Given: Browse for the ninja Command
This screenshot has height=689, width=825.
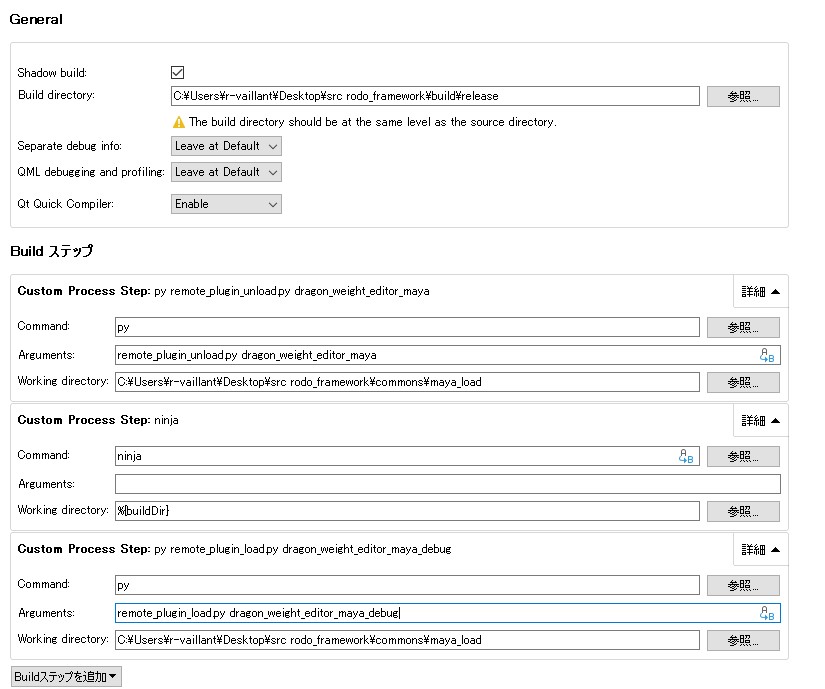Looking at the screenshot, I should 743,456.
